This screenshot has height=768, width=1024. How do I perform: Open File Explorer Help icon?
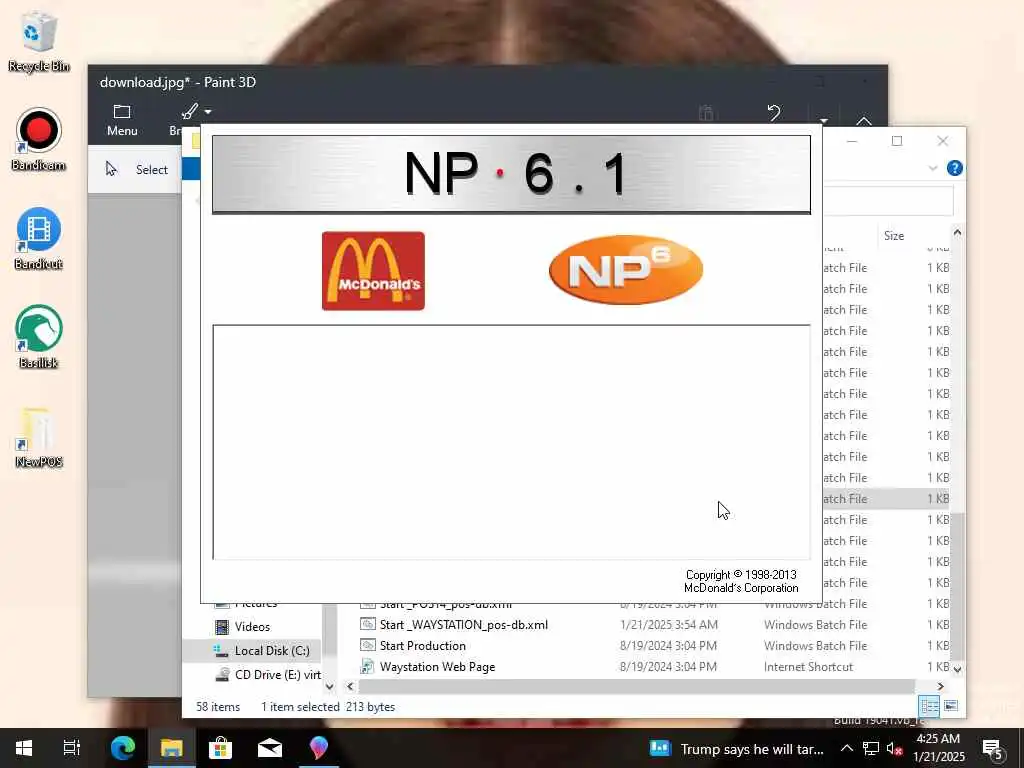[954, 168]
